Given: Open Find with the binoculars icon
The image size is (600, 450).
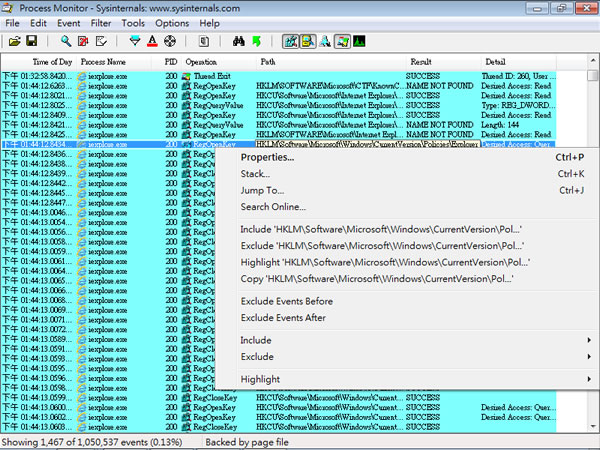Looking at the screenshot, I should point(239,41).
